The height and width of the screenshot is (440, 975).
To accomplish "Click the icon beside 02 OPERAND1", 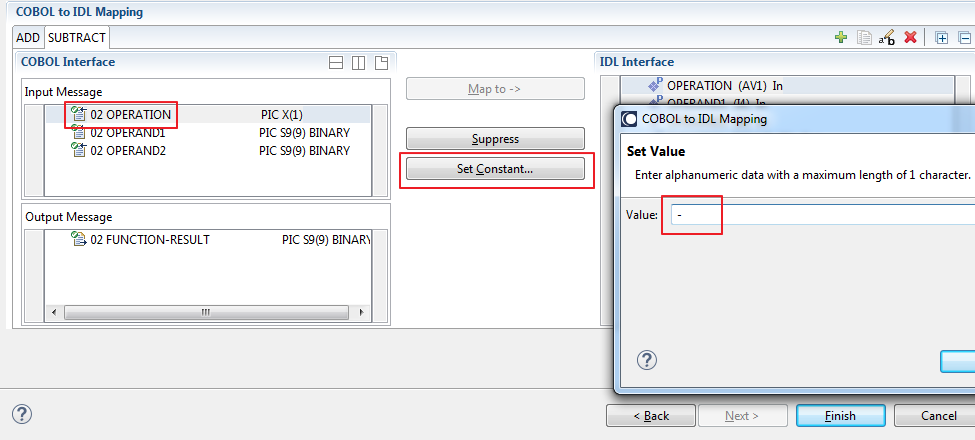I will pyautogui.click(x=79, y=132).
